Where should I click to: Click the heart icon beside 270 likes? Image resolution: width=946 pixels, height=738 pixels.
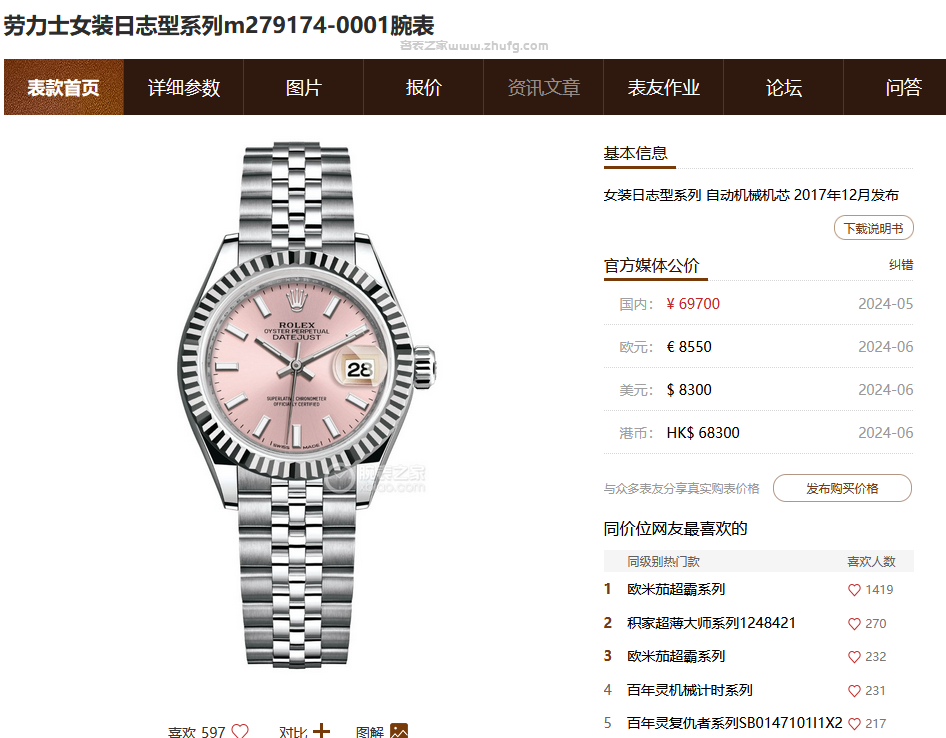[854, 624]
